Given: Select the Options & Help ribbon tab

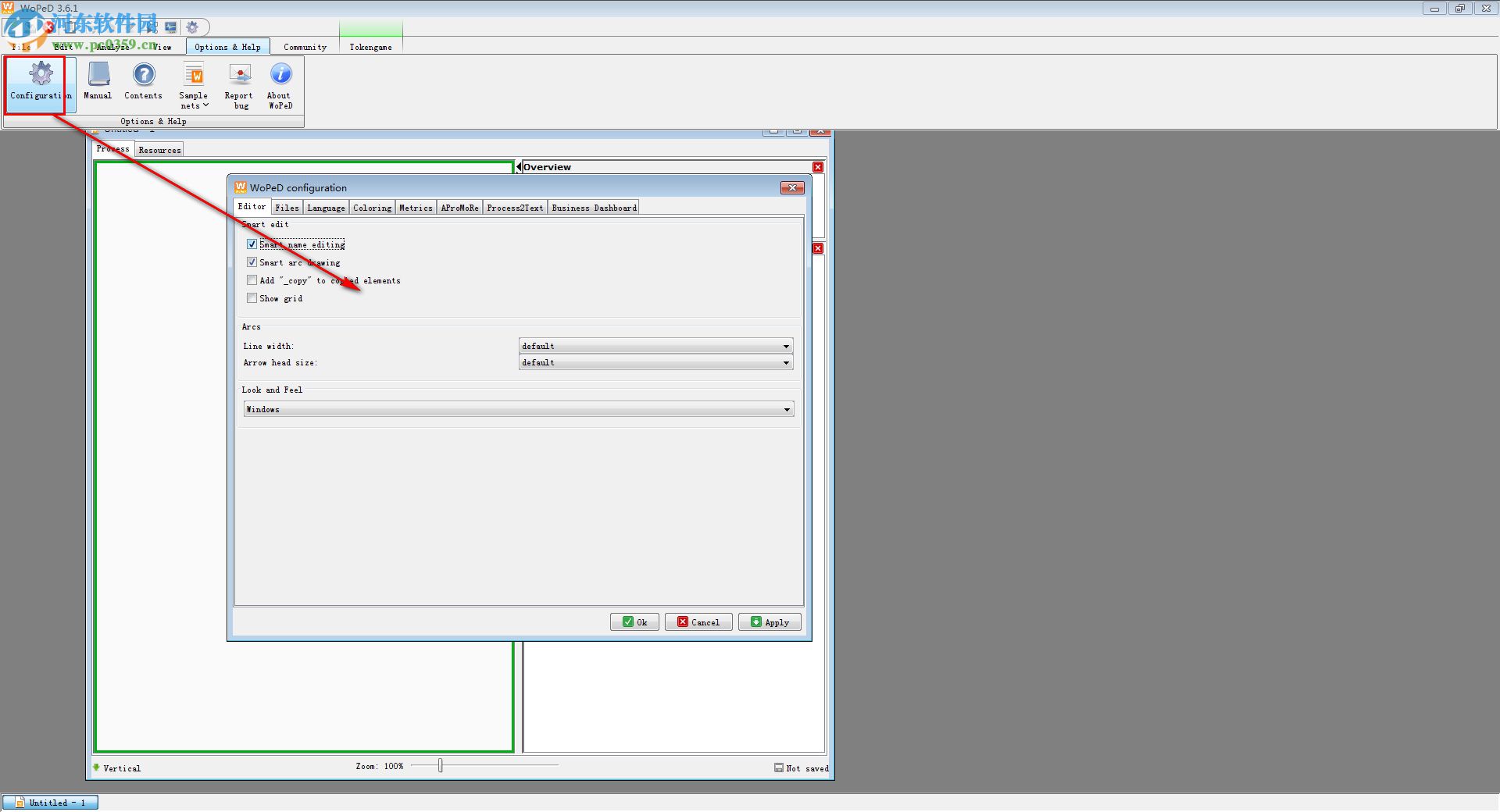Looking at the screenshot, I should (x=227, y=47).
